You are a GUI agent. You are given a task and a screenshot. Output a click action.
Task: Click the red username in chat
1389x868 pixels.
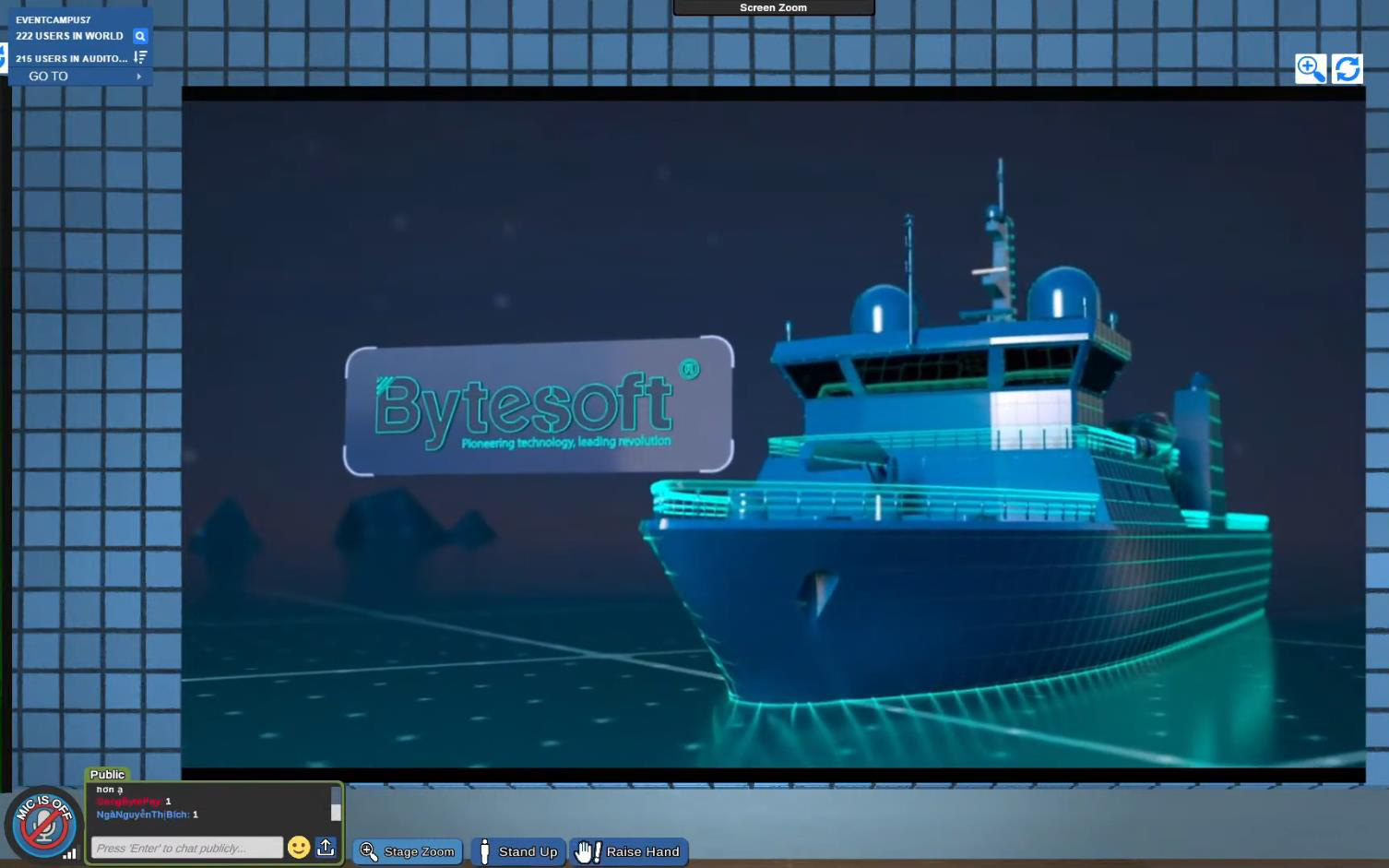point(129,802)
